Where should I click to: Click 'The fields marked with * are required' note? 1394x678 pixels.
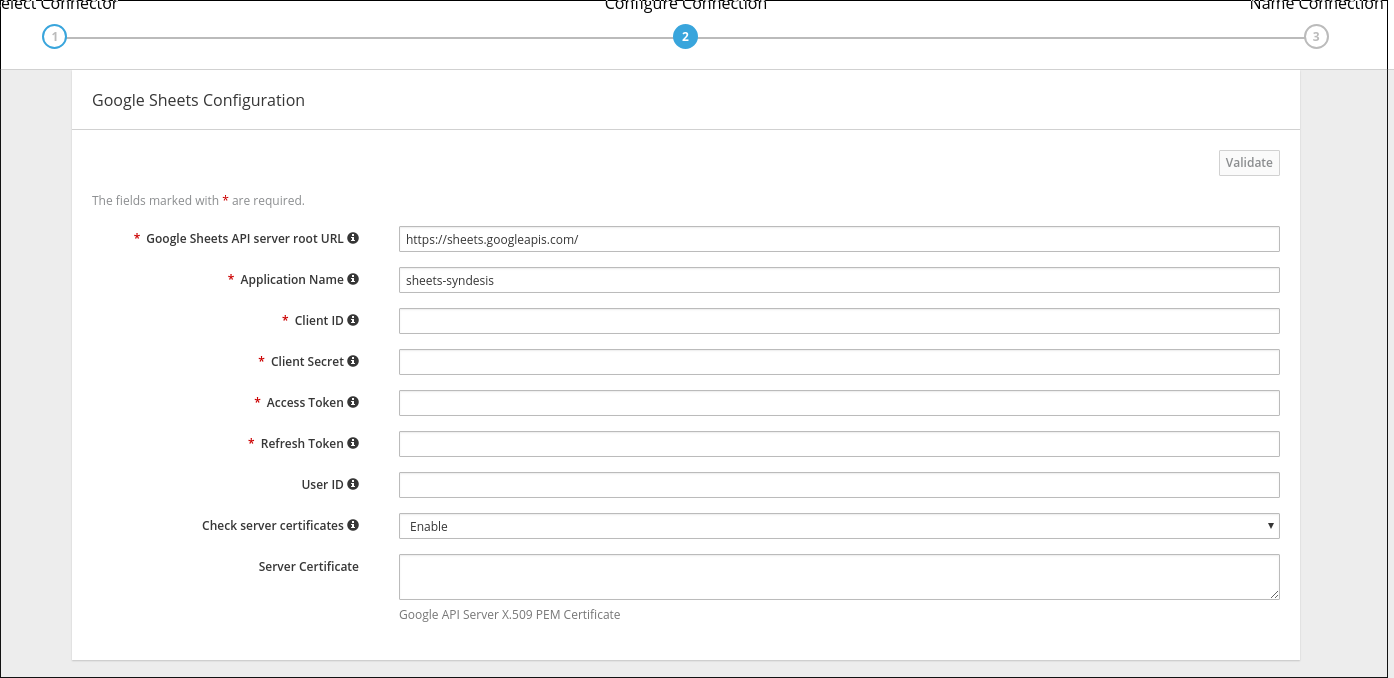(x=198, y=200)
